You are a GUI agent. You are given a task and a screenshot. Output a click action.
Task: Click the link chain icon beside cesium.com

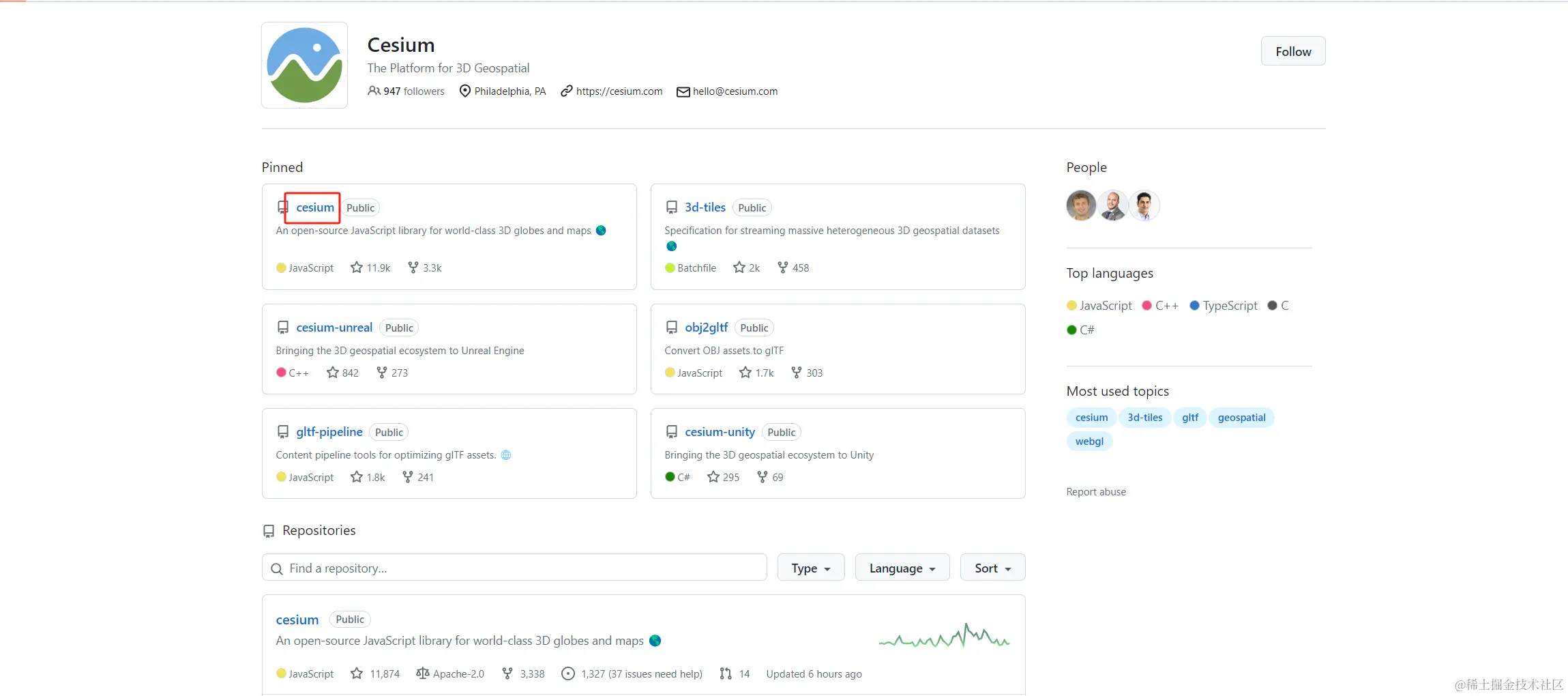coord(566,91)
